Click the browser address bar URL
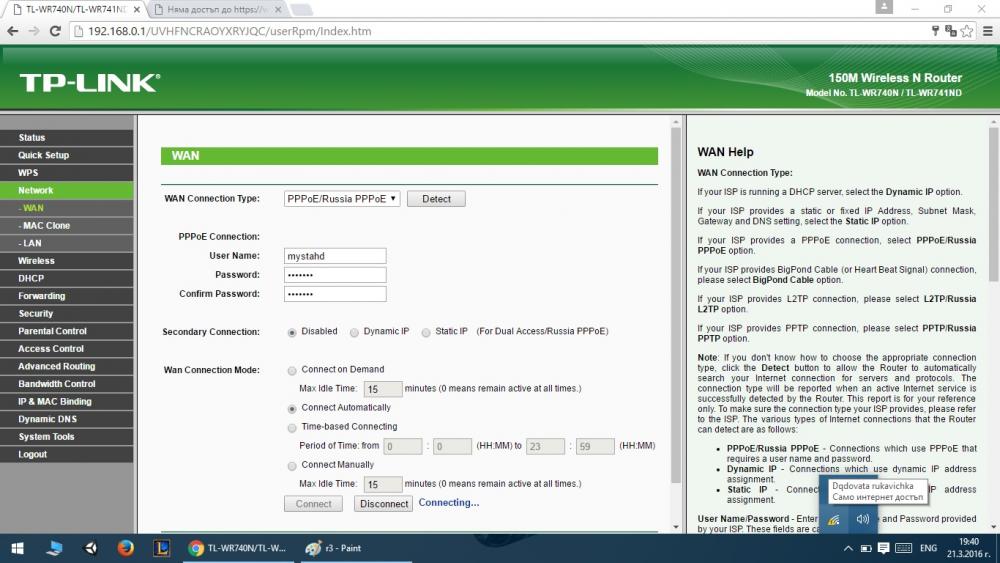The height and width of the screenshot is (563, 1000). [230, 31]
